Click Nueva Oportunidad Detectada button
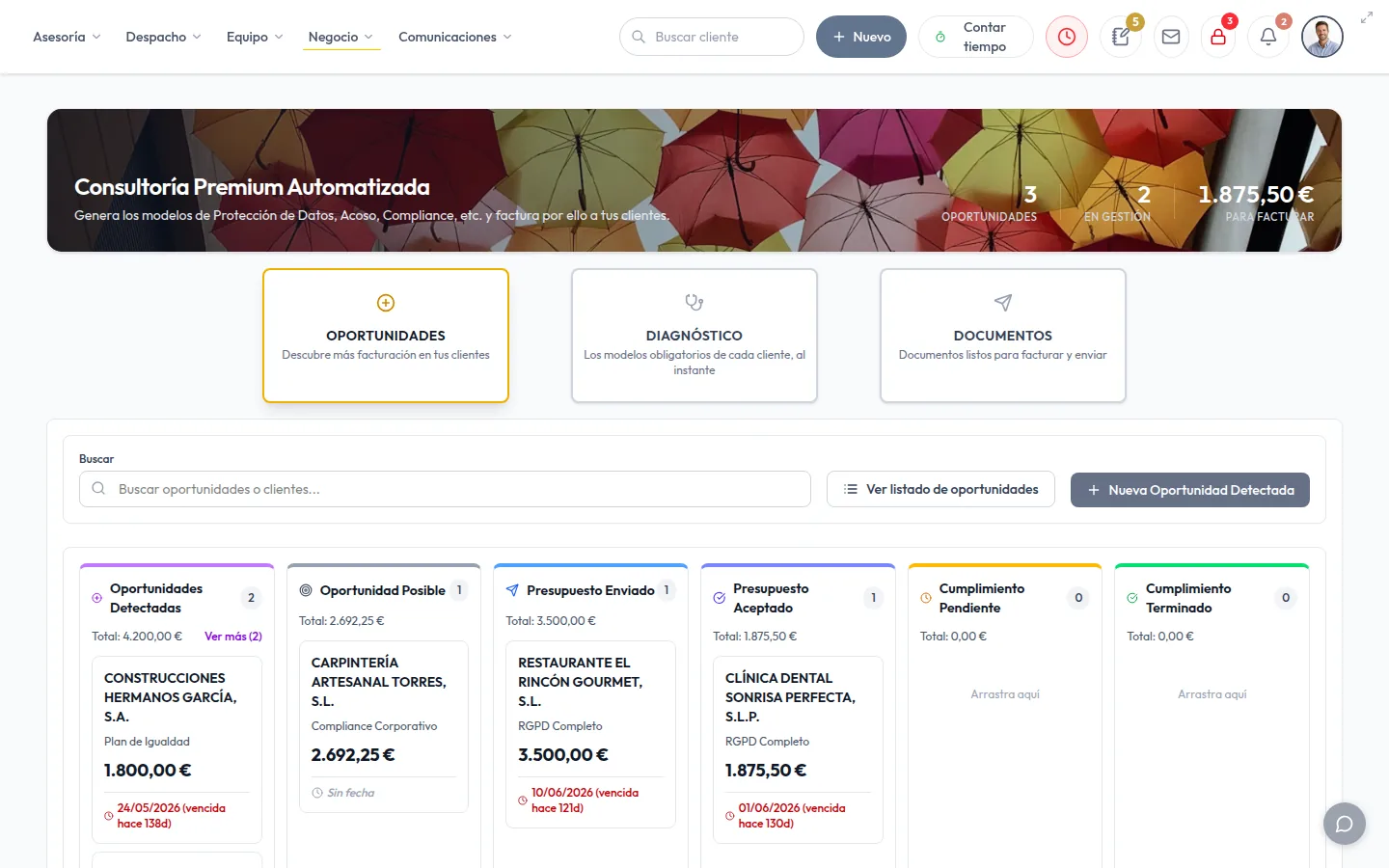 (1190, 490)
